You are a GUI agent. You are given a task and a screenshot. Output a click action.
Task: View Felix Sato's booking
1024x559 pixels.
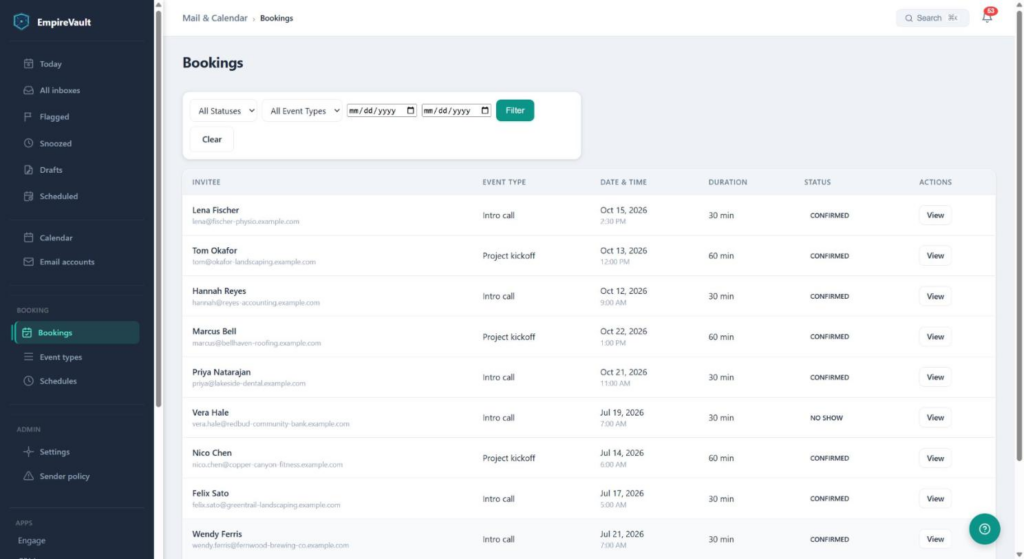[x=935, y=498]
